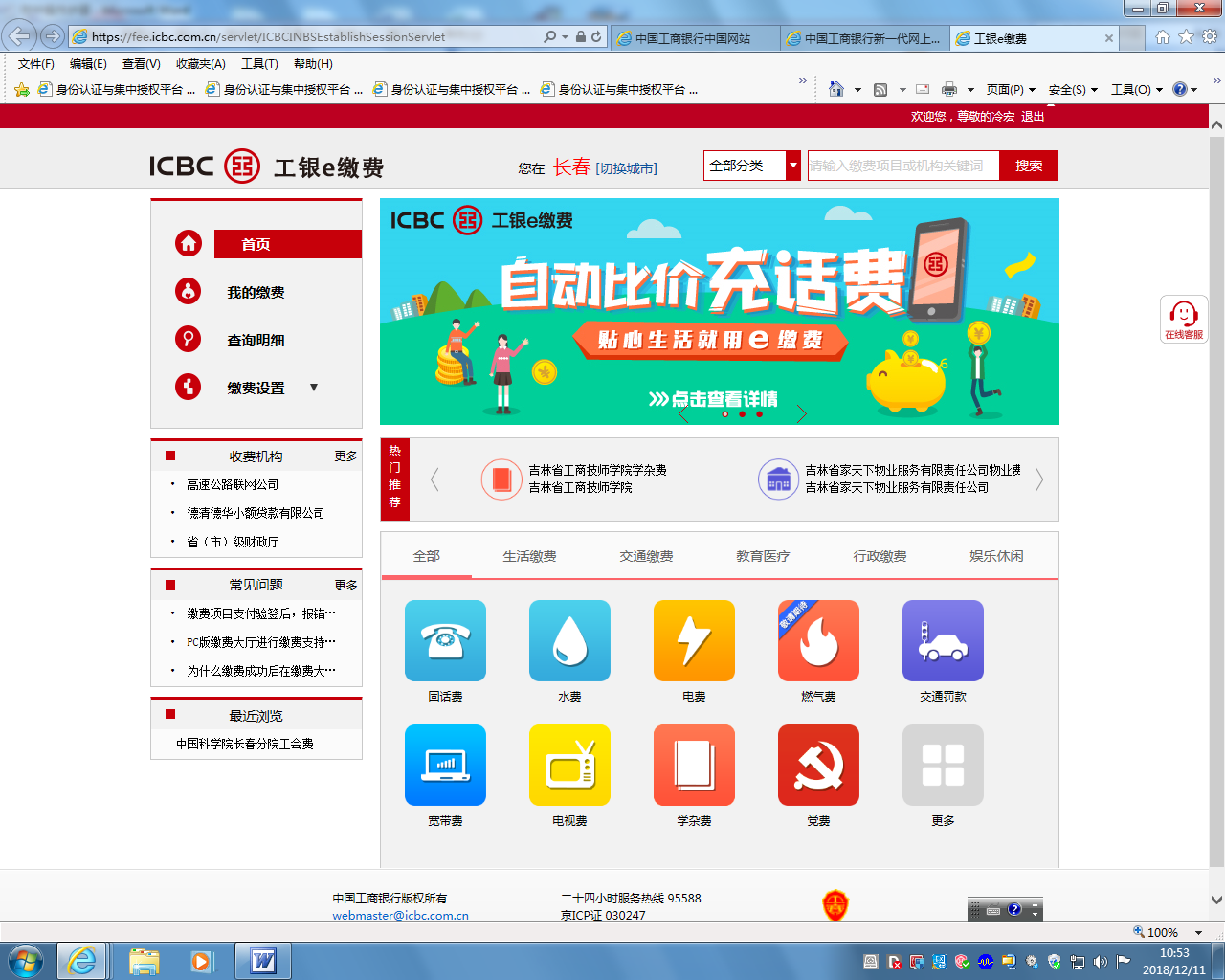
Task: Click 更多 next to 收费机构
Action: pos(345,457)
